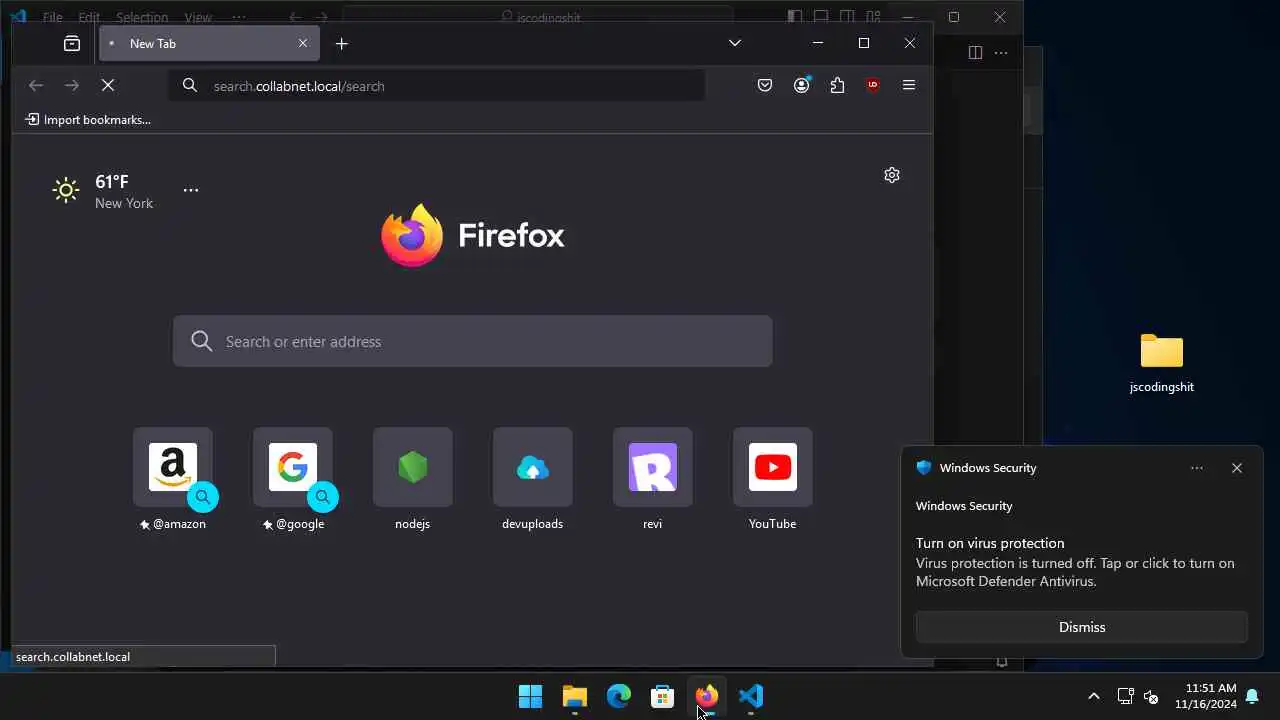Open the Selection menu in VS Code

coord(142,17)
